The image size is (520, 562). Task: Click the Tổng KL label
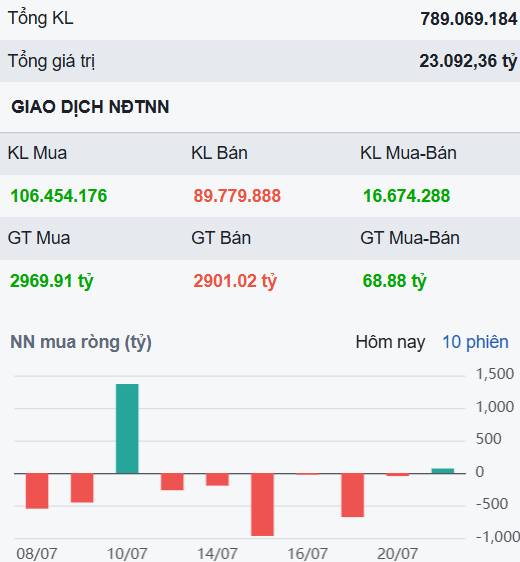(40, 18)
